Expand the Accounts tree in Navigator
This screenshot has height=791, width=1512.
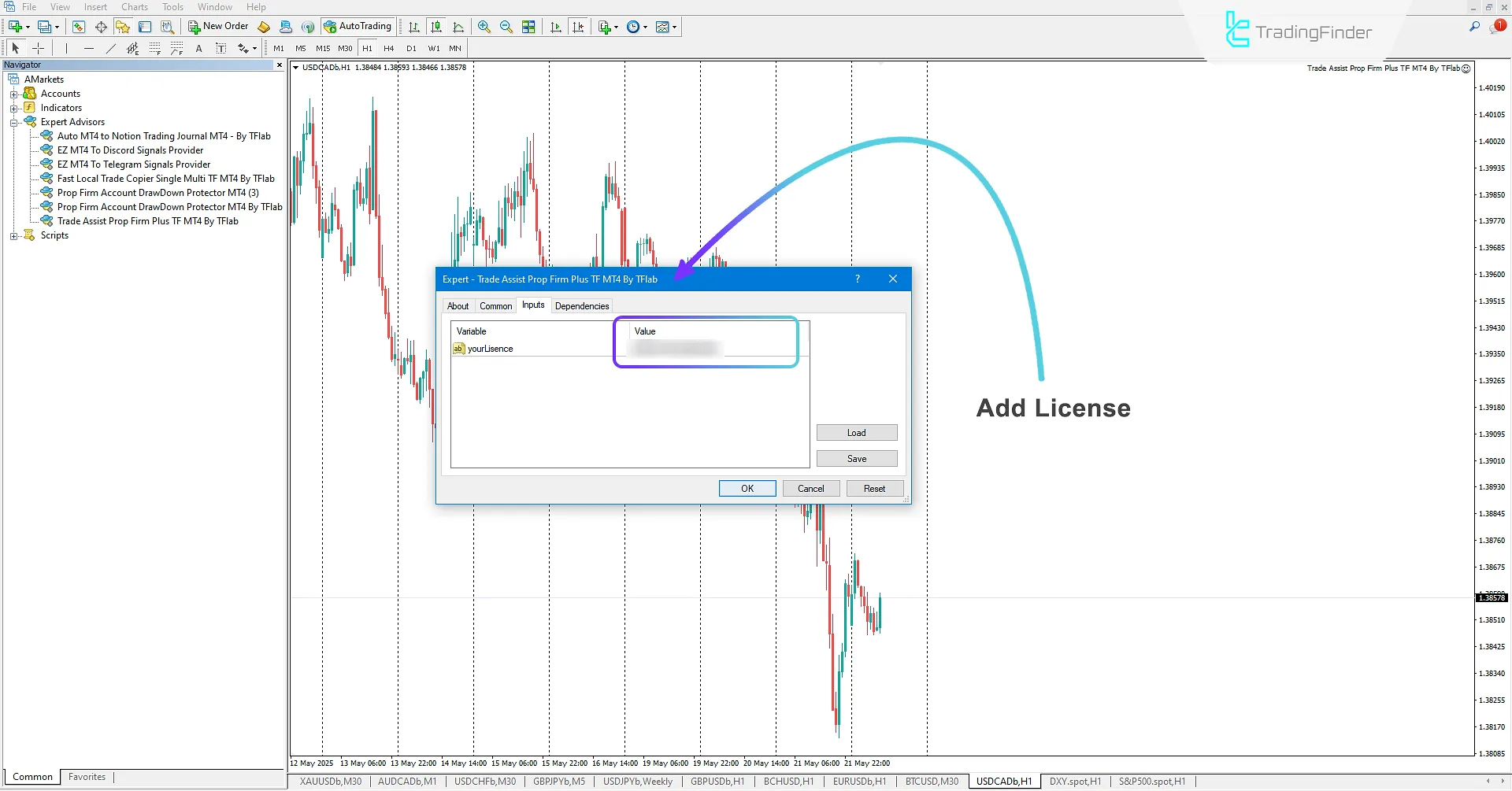13,93
